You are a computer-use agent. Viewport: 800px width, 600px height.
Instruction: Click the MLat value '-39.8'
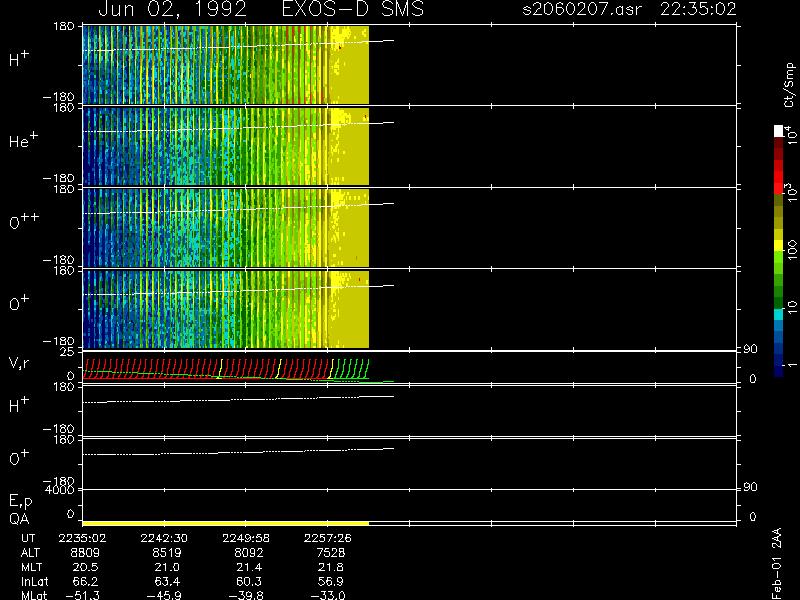coord(245,595)
